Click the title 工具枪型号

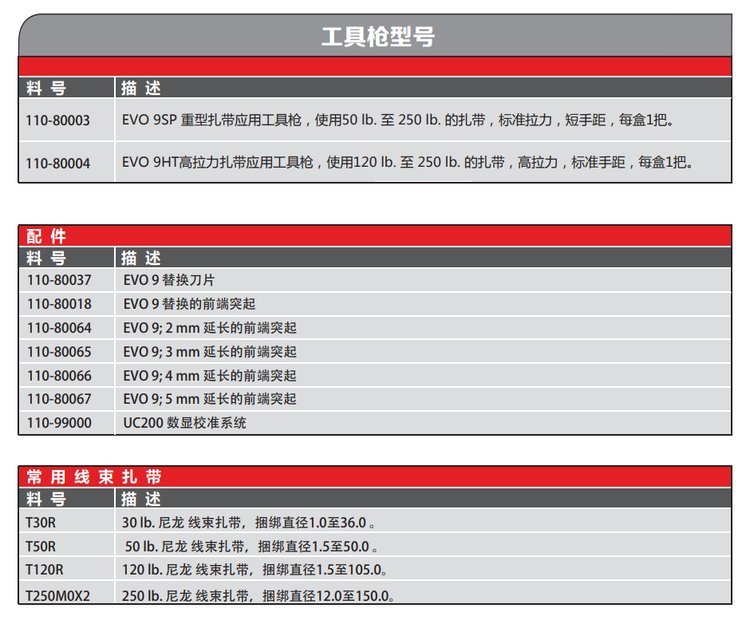coord(378,37)
